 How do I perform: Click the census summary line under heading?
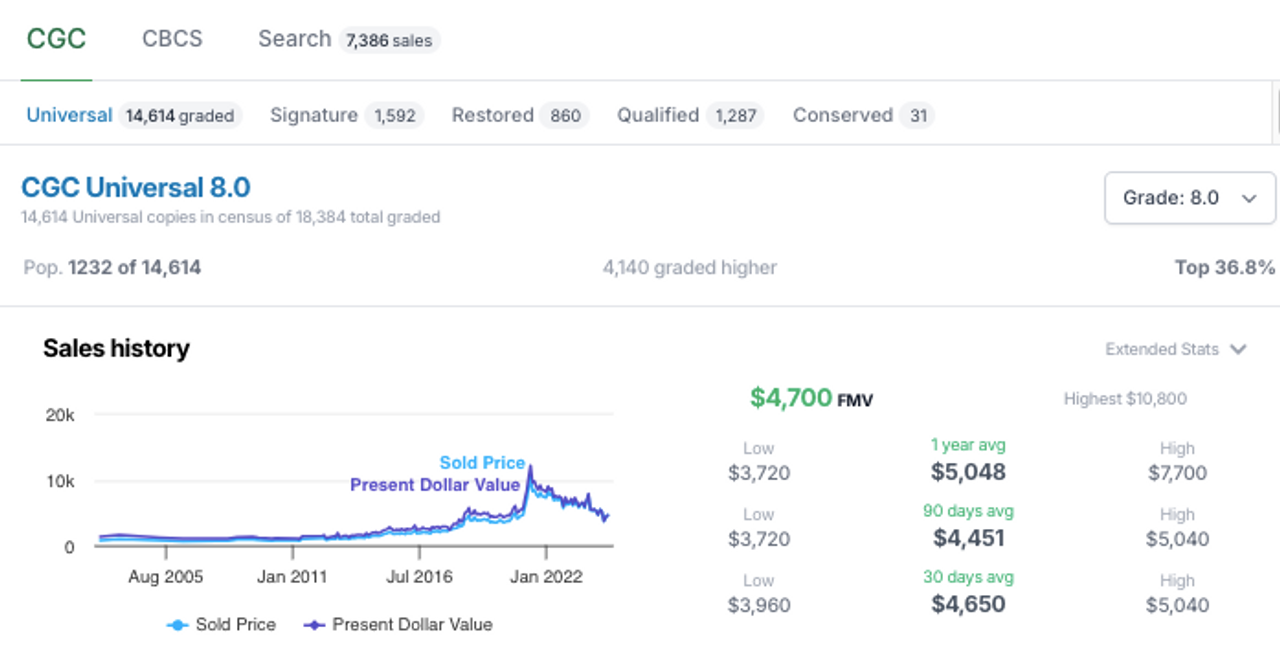tap(231, 217)
